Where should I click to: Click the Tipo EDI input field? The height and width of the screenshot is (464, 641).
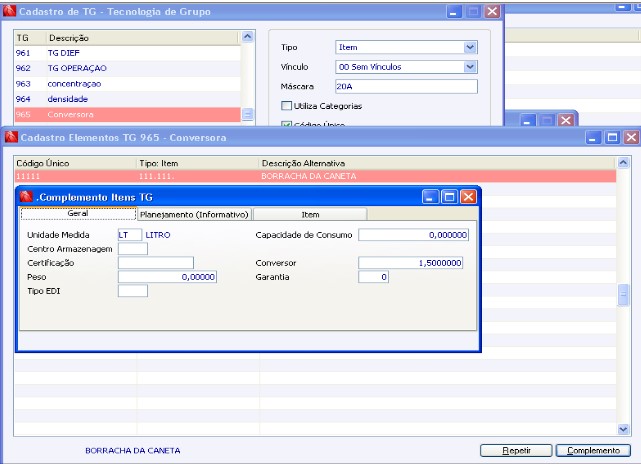tap(133, 291)
